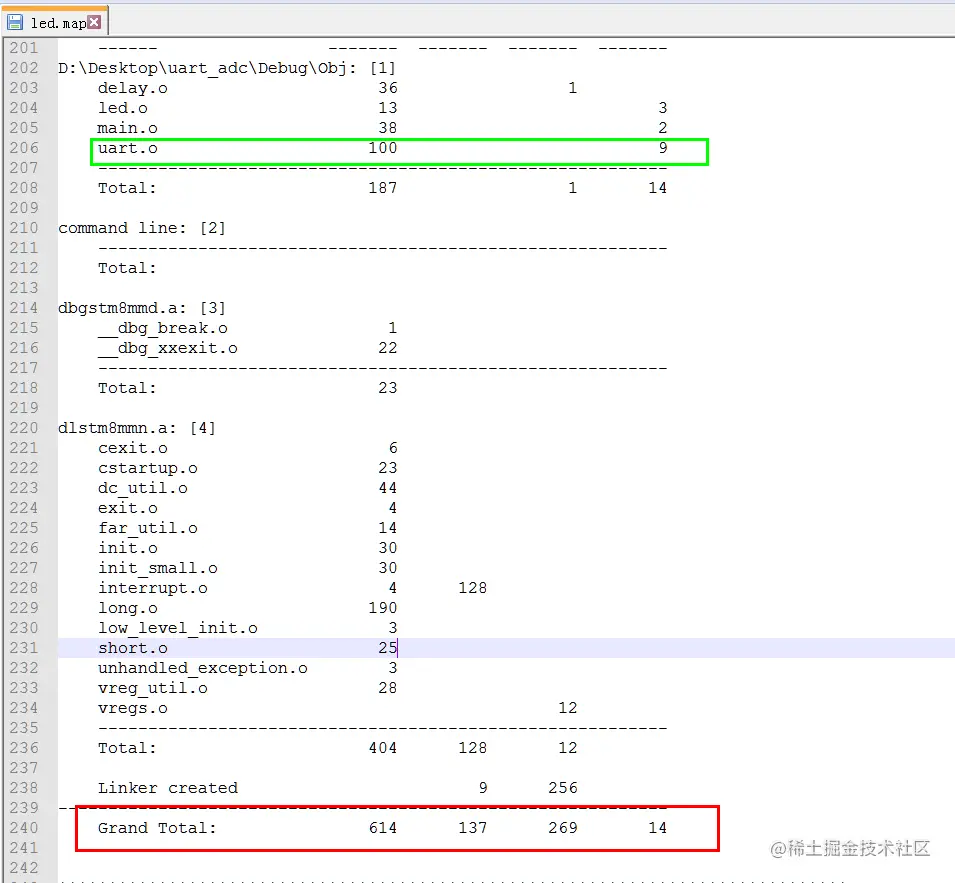
Task: Click on 'vreg_util.o' entry
Action: [152, 688]
